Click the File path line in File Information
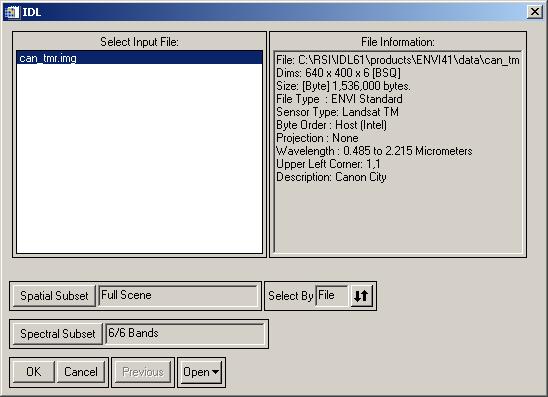Screen dimensions: 548x397 click(398, 60)
